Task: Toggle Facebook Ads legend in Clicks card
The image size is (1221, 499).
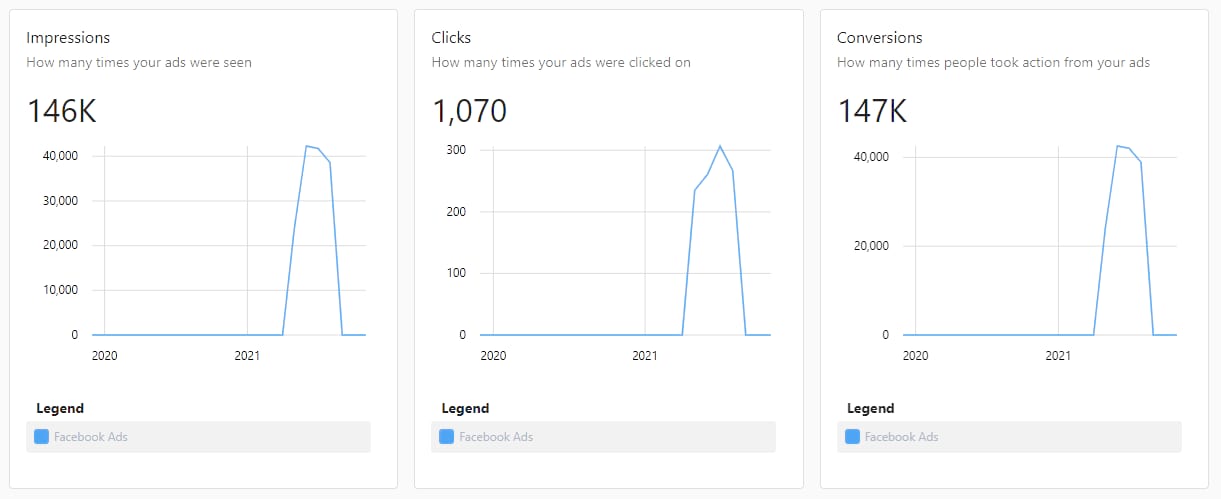Action: (x=603, y=437)
